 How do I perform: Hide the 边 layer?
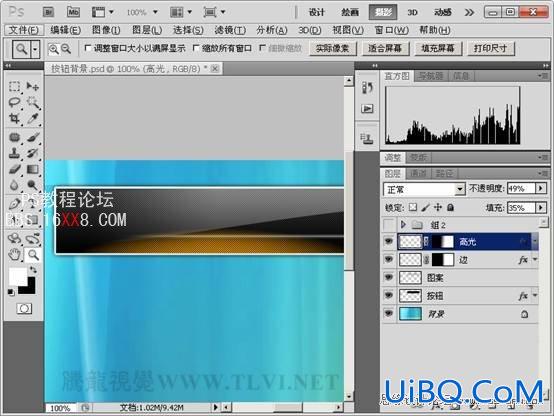coord(389,259)
